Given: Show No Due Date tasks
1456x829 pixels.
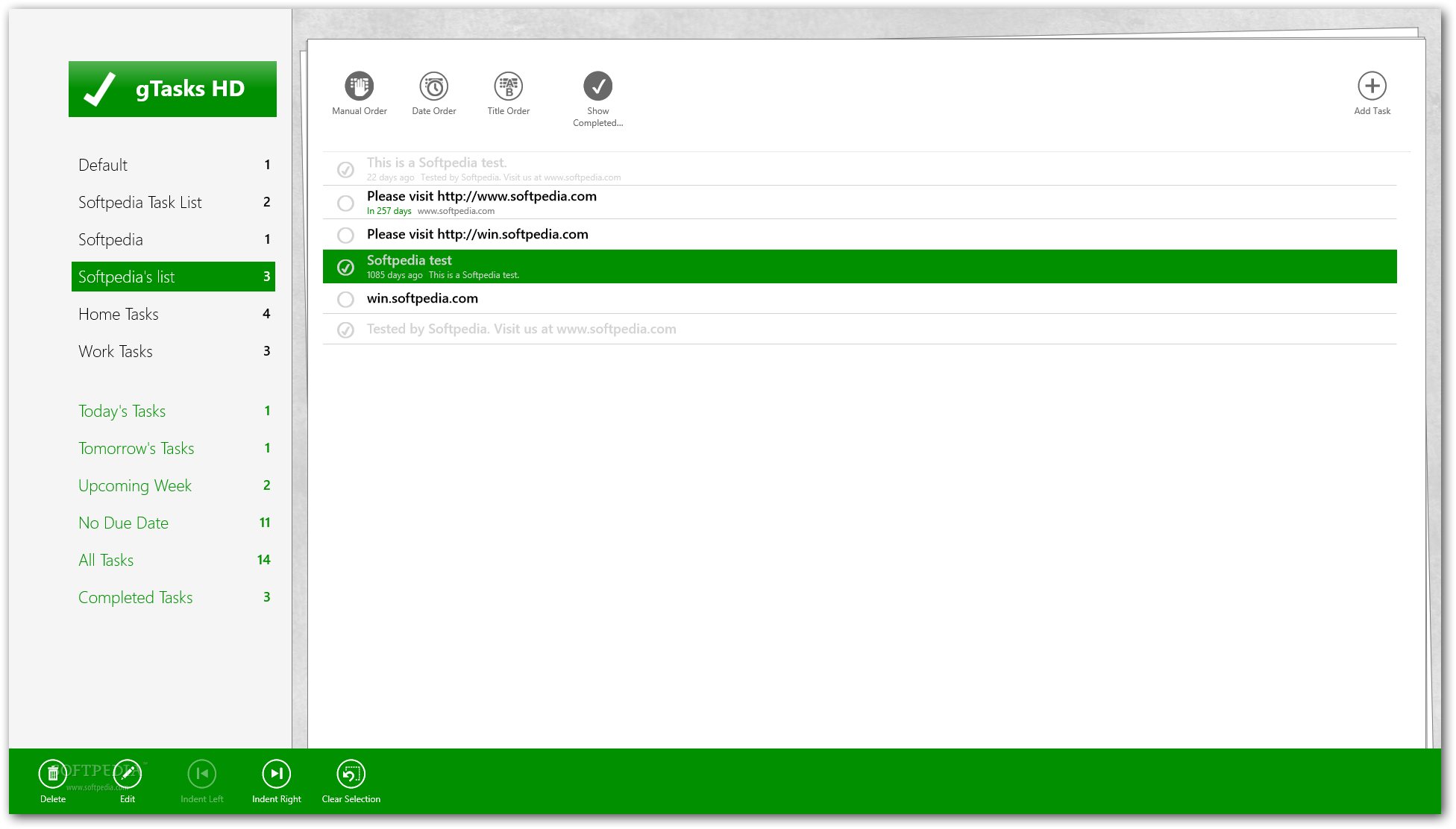Looking at the screenshot, I should pyautogui.click(x=173, y=523).
